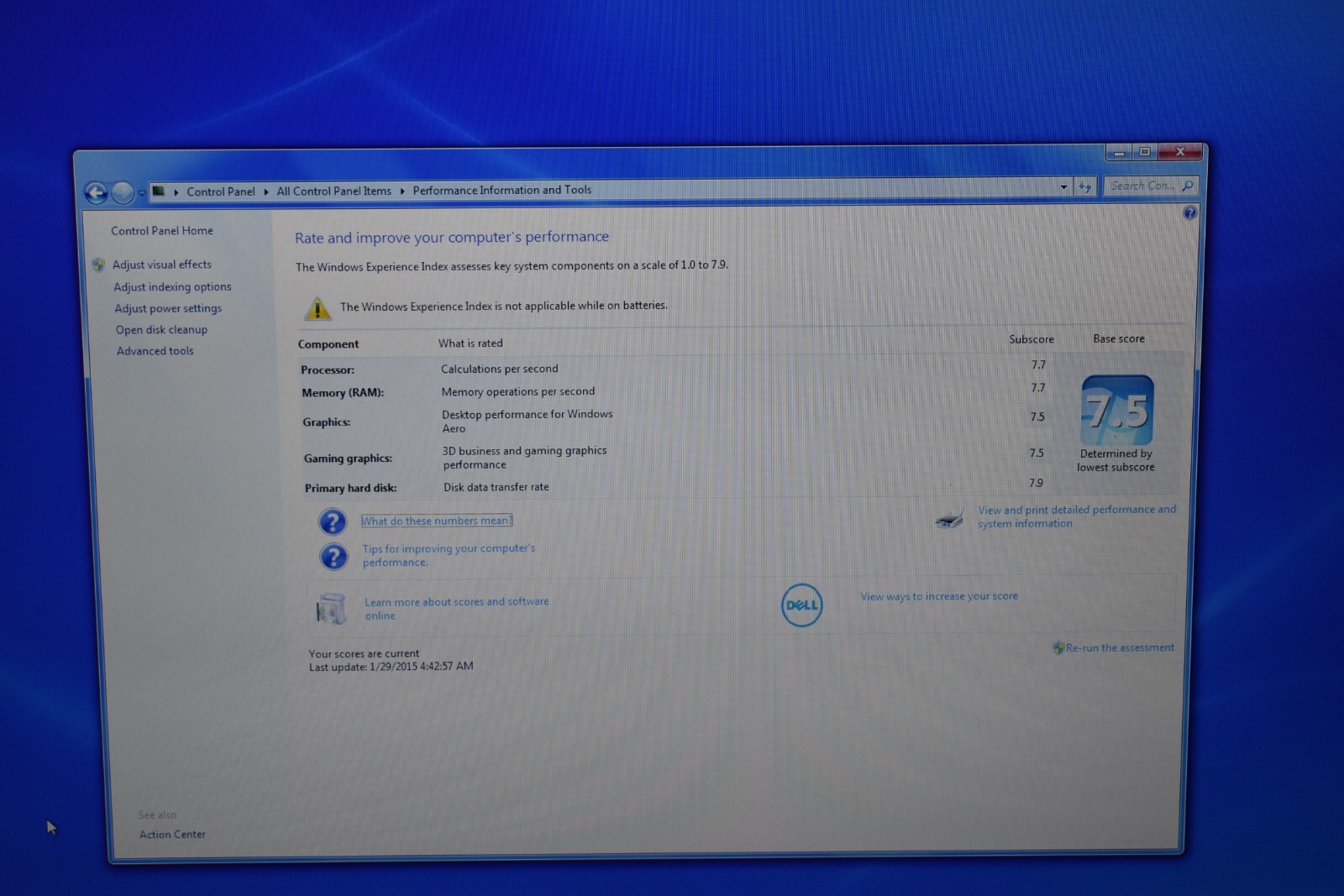The width and height of the screenshot is (1344, 896).
Task: Click the battery warning triangle icon
Action: pos(317,308)
